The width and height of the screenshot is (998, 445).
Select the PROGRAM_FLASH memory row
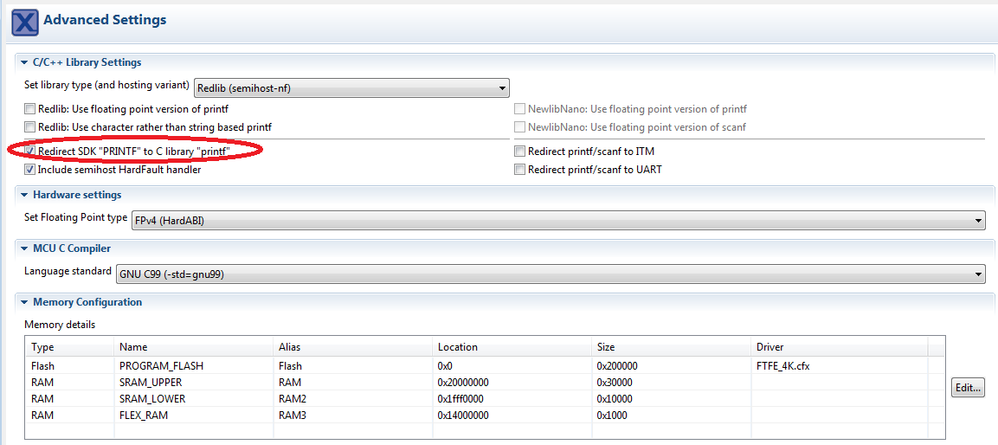[160, 366]
